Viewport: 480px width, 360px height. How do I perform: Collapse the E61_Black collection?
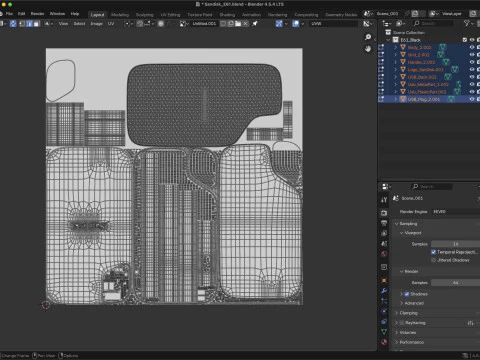tap(388, 40)
